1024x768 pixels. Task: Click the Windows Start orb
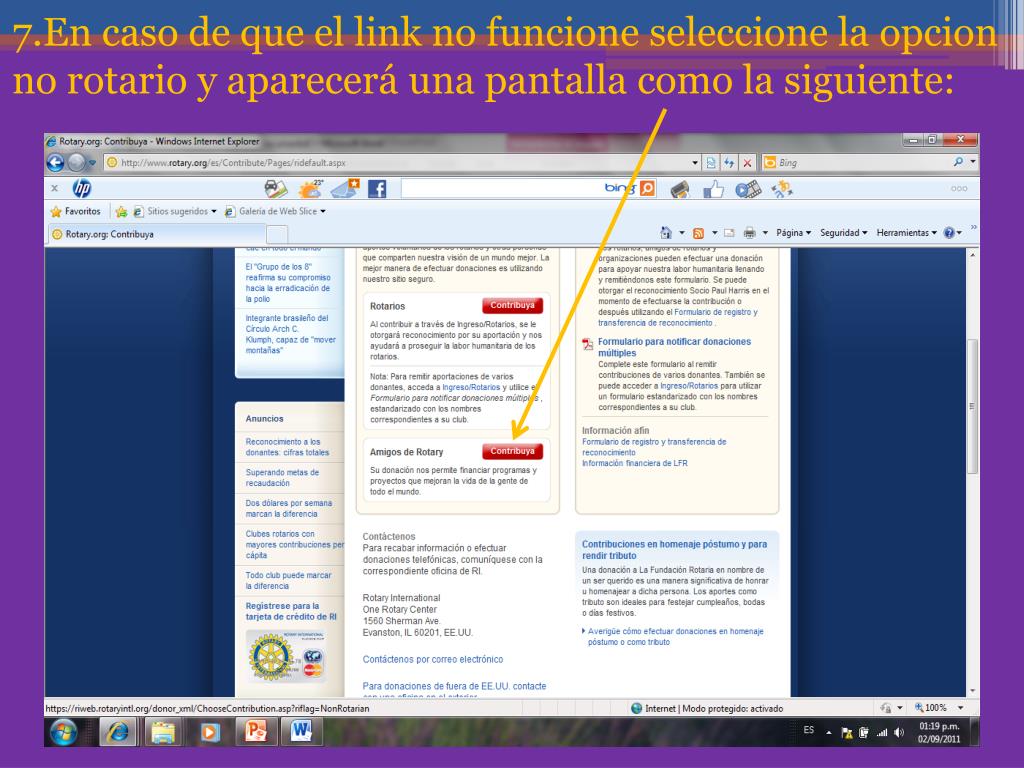coord(63,732)
